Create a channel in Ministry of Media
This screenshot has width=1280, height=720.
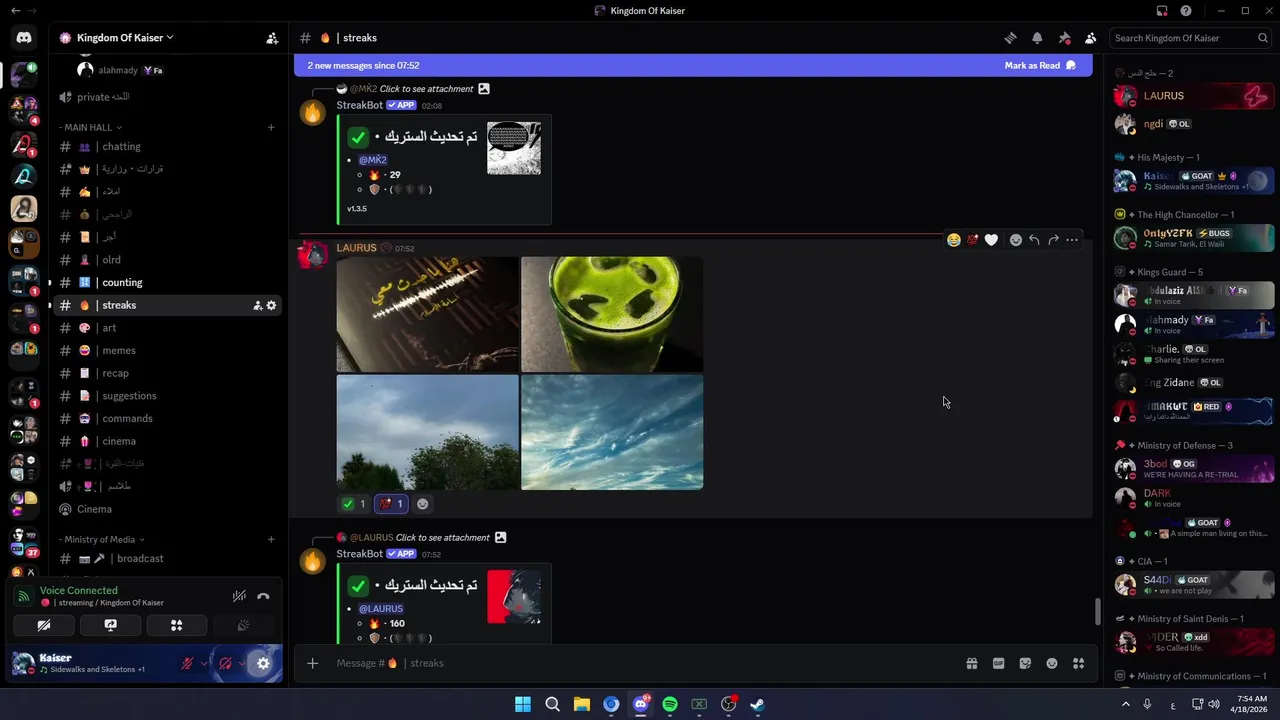(271, 540)
